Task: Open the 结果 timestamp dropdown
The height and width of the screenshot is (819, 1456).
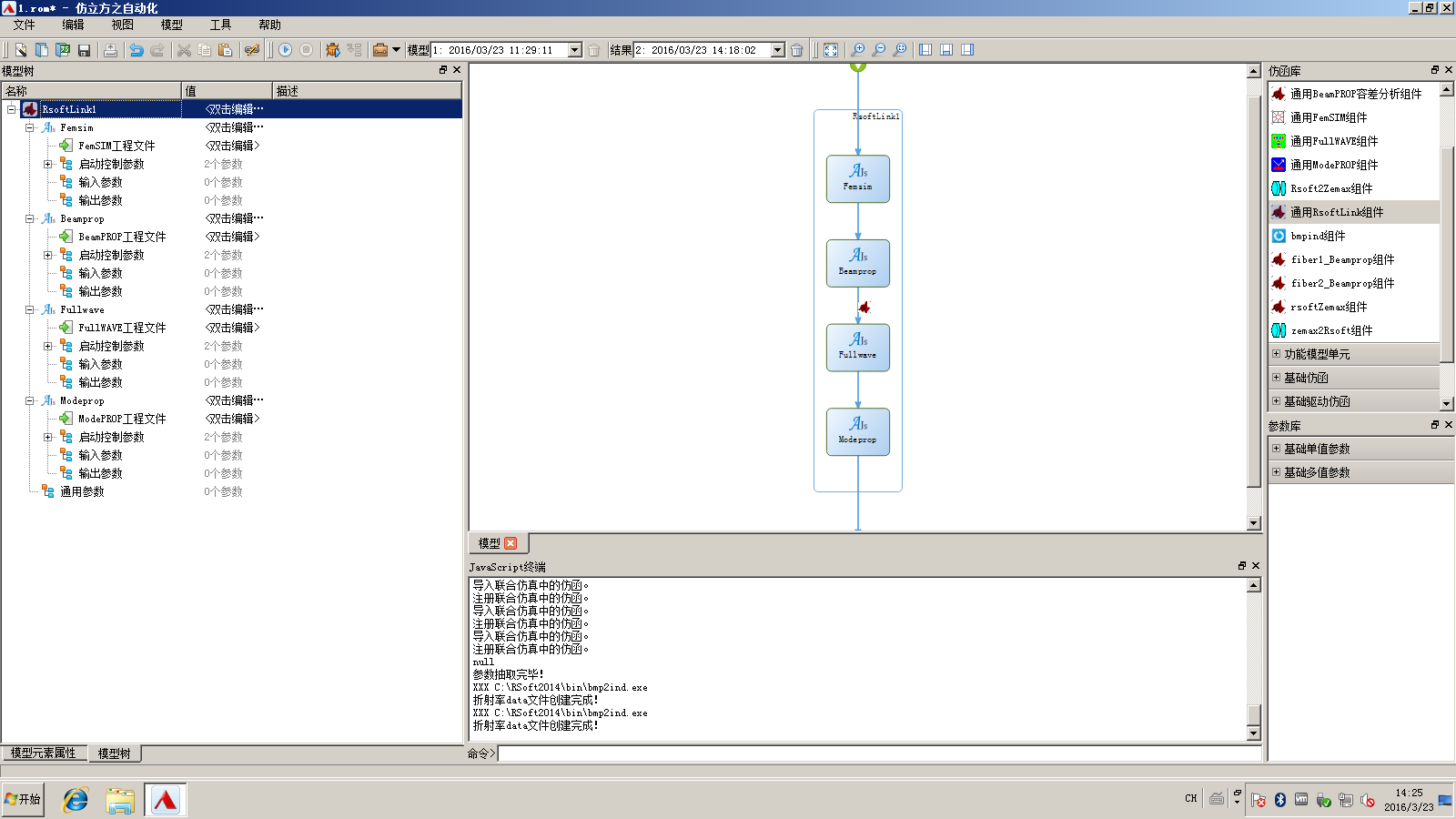Action: (x=777, y=50)
